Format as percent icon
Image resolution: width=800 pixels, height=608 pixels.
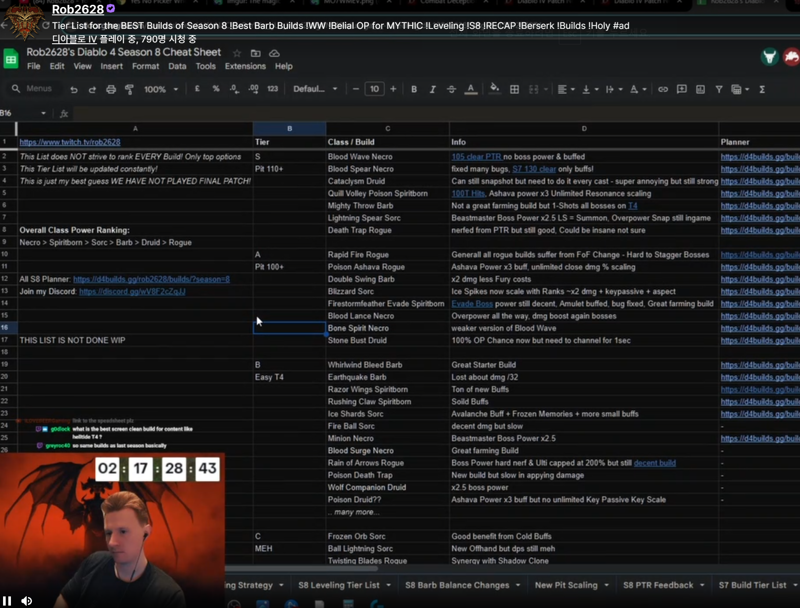[x=216, y=89]
